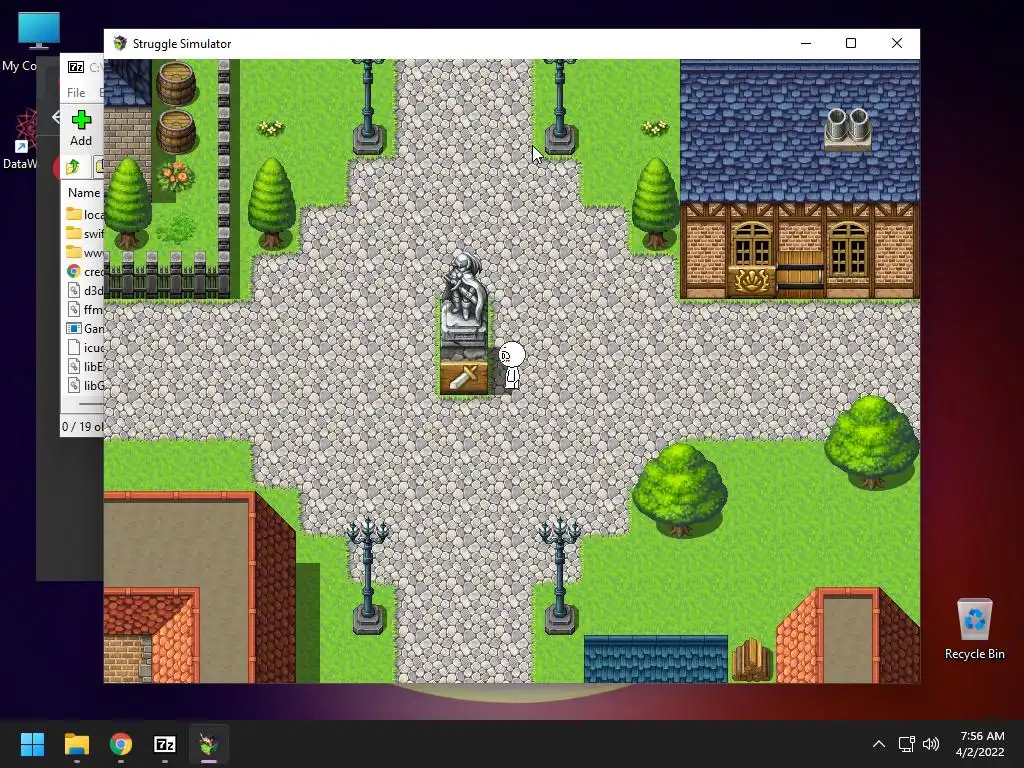Maximize the Struggle Simulator window
Image resolution: width=1024 pixels, height=768 pixels.
pyautogui.click(x=850, y=43)
